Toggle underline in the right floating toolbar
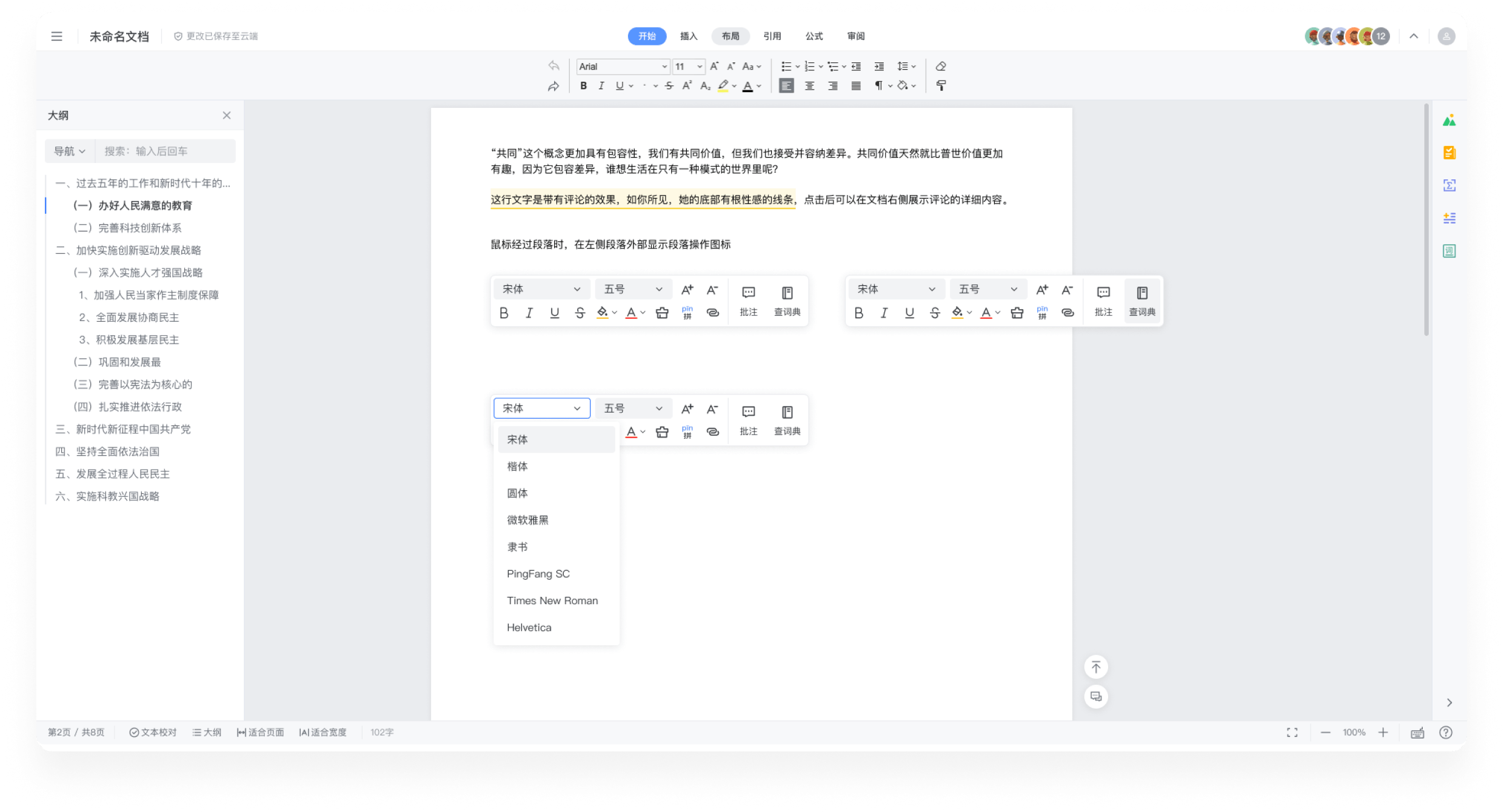The height and width of the screenshot is (812, 1504). point(909,313)
